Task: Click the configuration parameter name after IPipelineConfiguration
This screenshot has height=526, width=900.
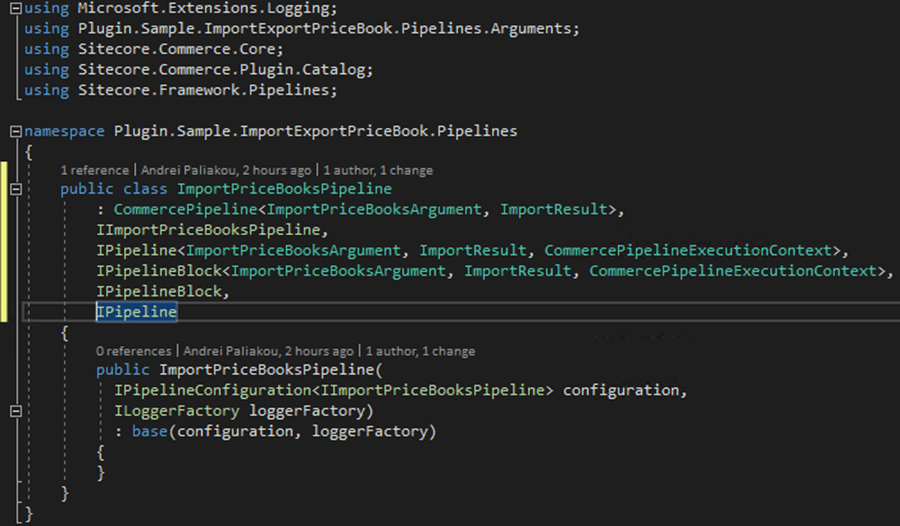Action: (x=621, y=391)
